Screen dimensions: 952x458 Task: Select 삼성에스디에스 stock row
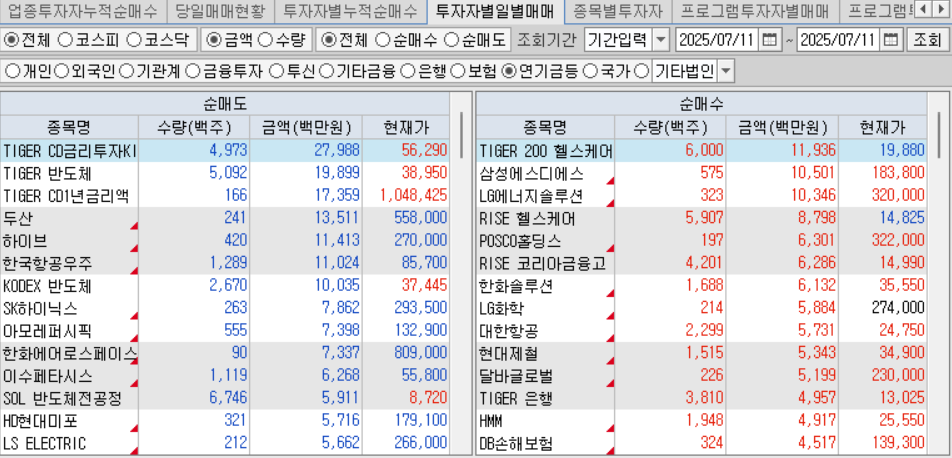(x=702, y=173)
